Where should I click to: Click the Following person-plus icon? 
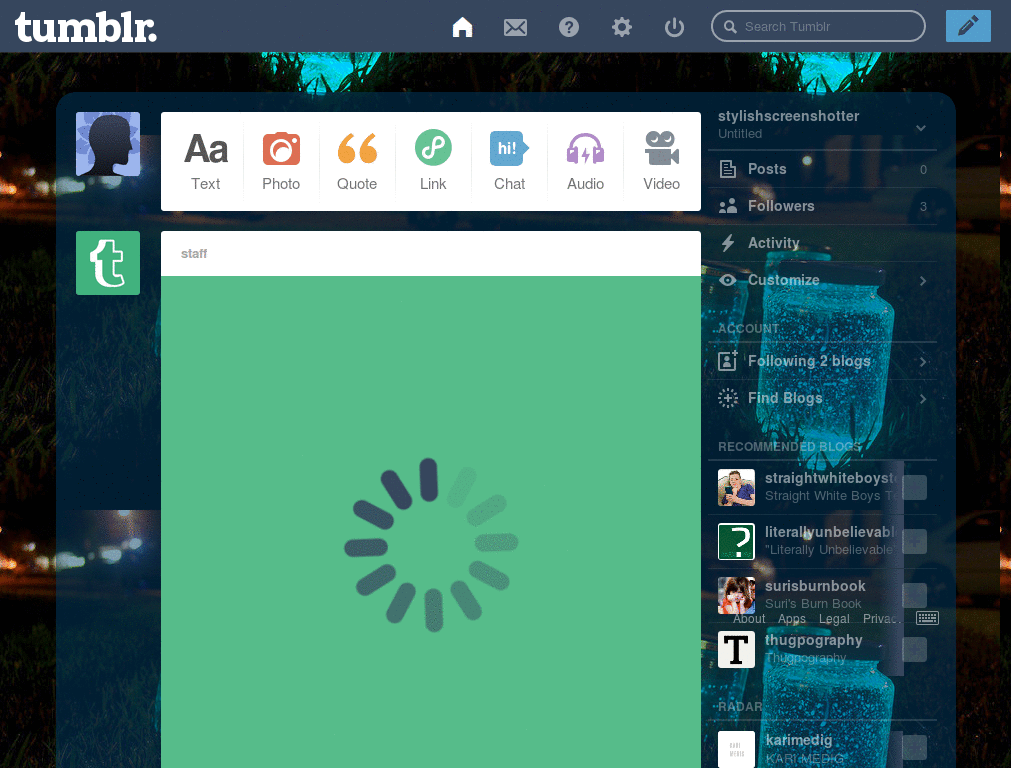point(728,360)
